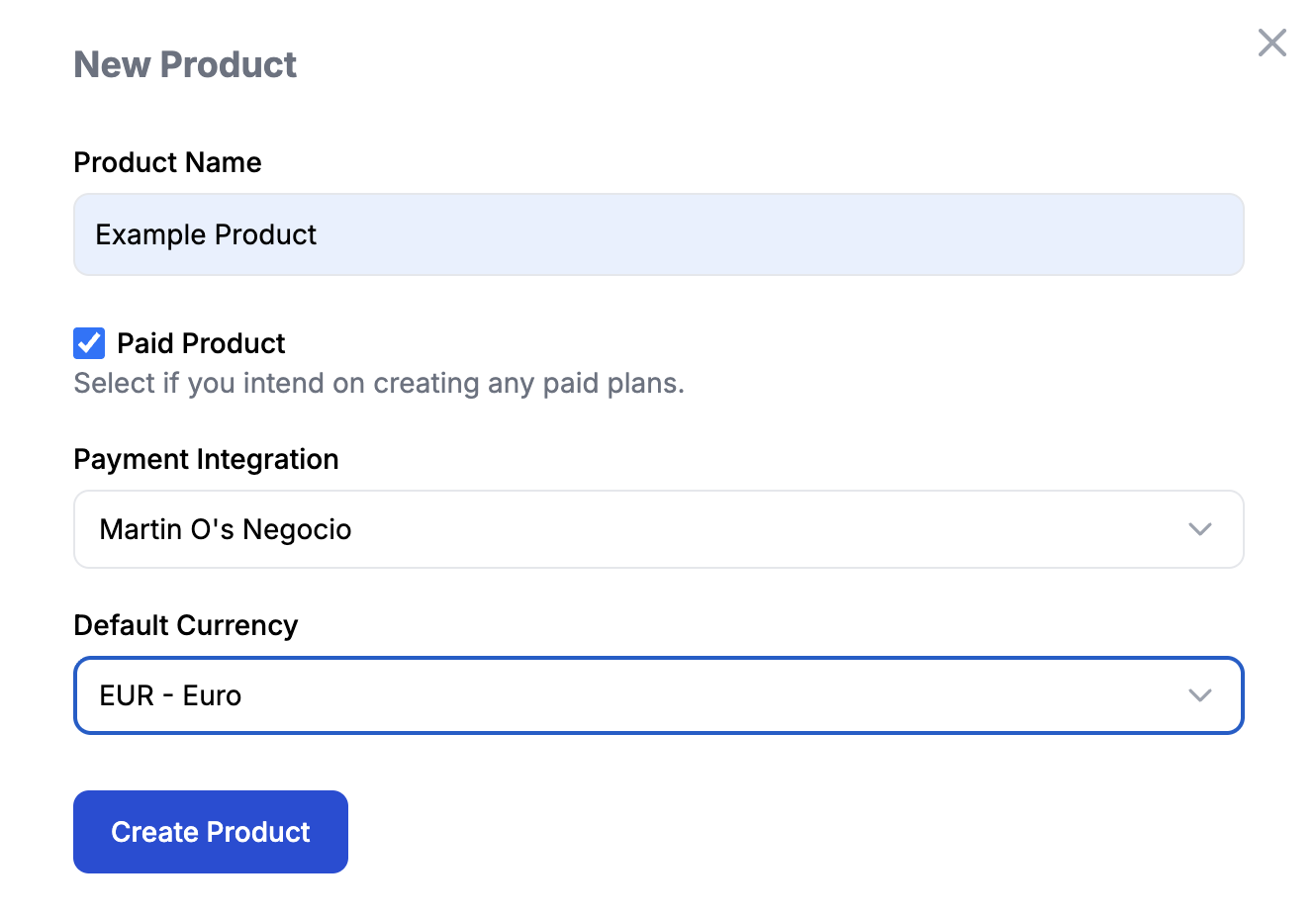Click the empty right side of Product Name field
The image size is (1316, 916).
tap(989, 234)
